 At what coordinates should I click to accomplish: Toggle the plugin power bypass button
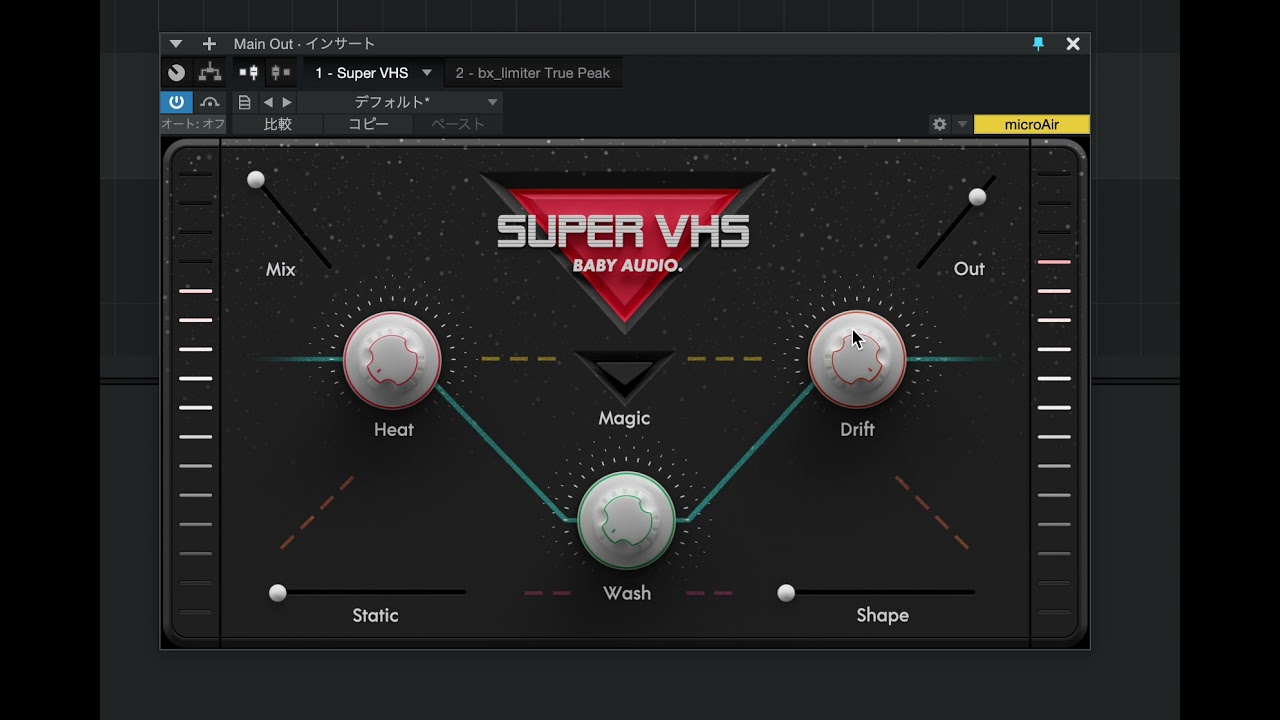click(x=176, y=102)
